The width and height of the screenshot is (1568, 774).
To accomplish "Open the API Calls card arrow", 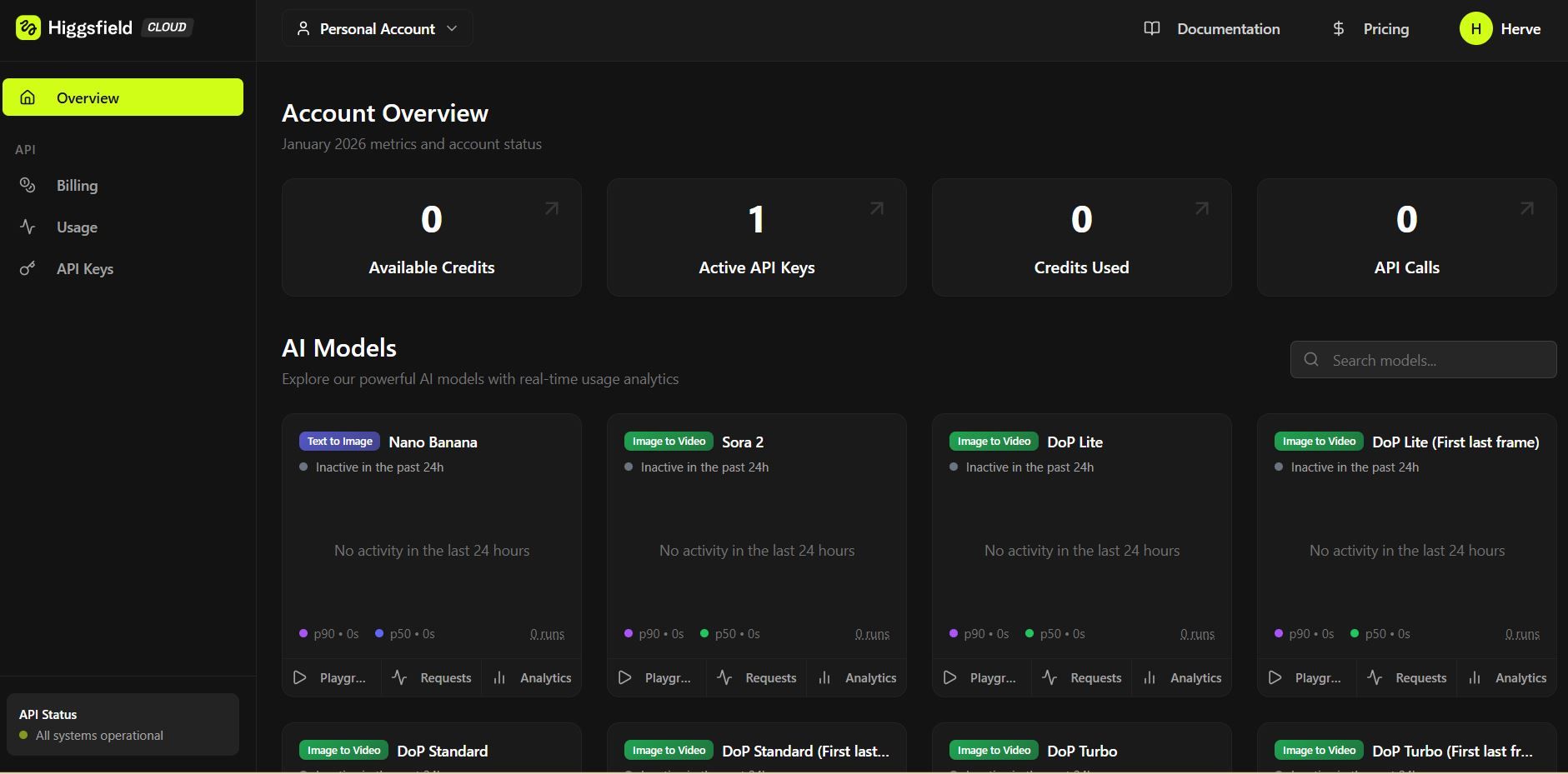I will (1527, 208).
